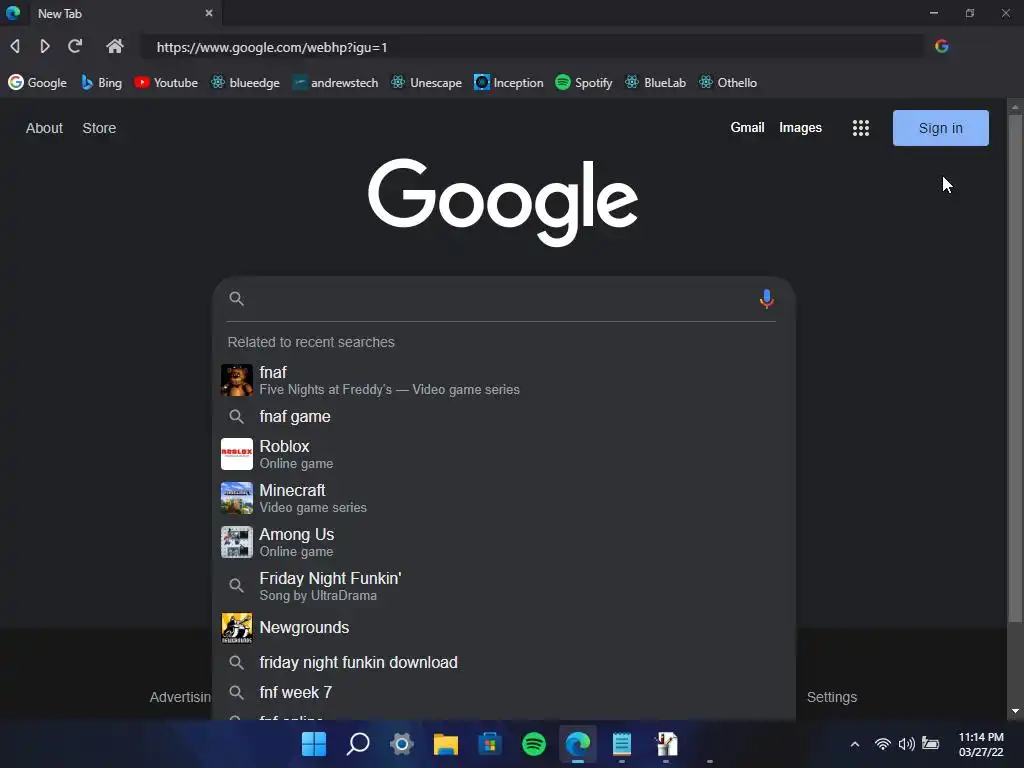Open the Youtube bookmark

coord(166,82)
